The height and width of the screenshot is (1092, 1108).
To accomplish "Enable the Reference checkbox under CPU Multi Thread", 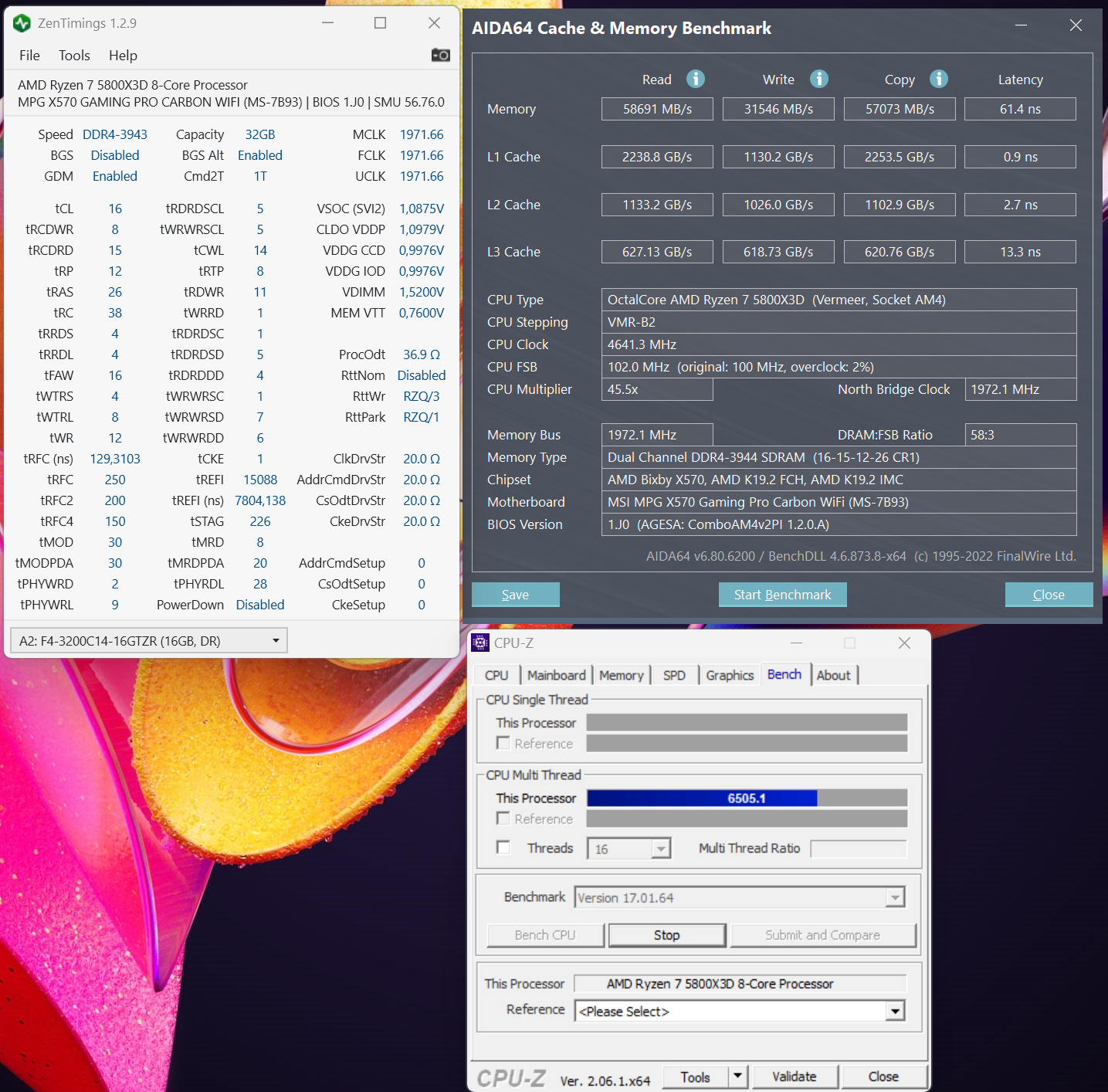I will pos(503,819).
